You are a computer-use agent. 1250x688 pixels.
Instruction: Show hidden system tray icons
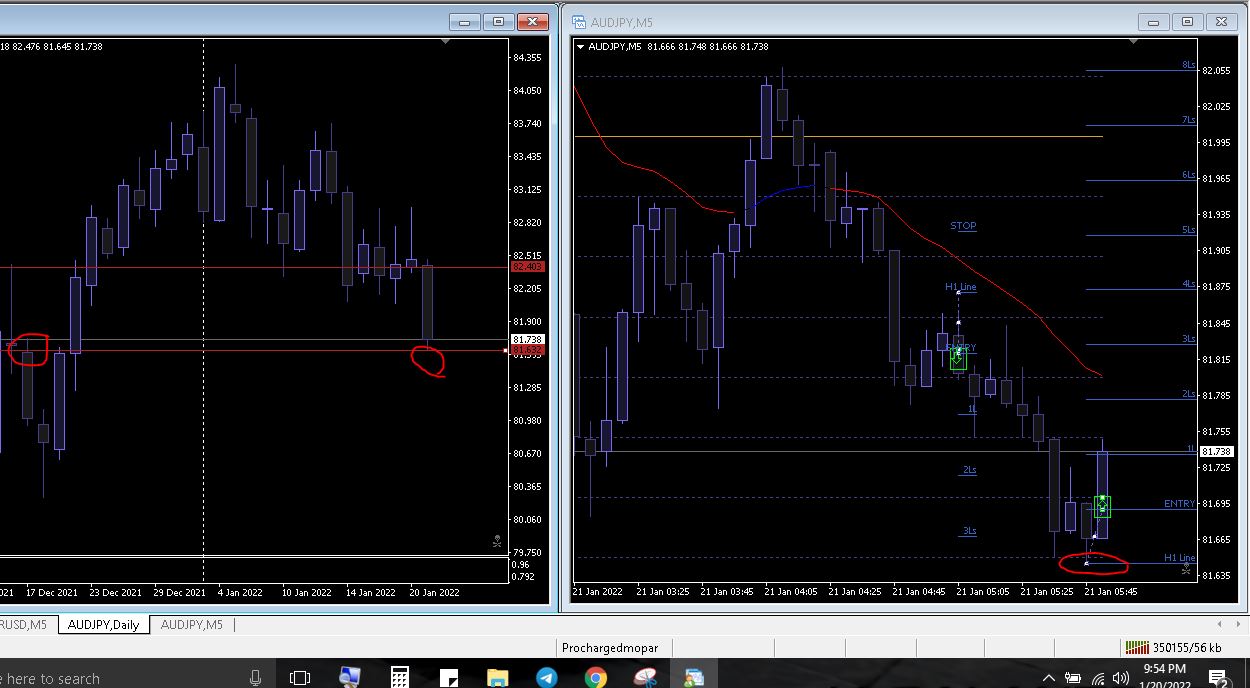[x=1049, y=678]
